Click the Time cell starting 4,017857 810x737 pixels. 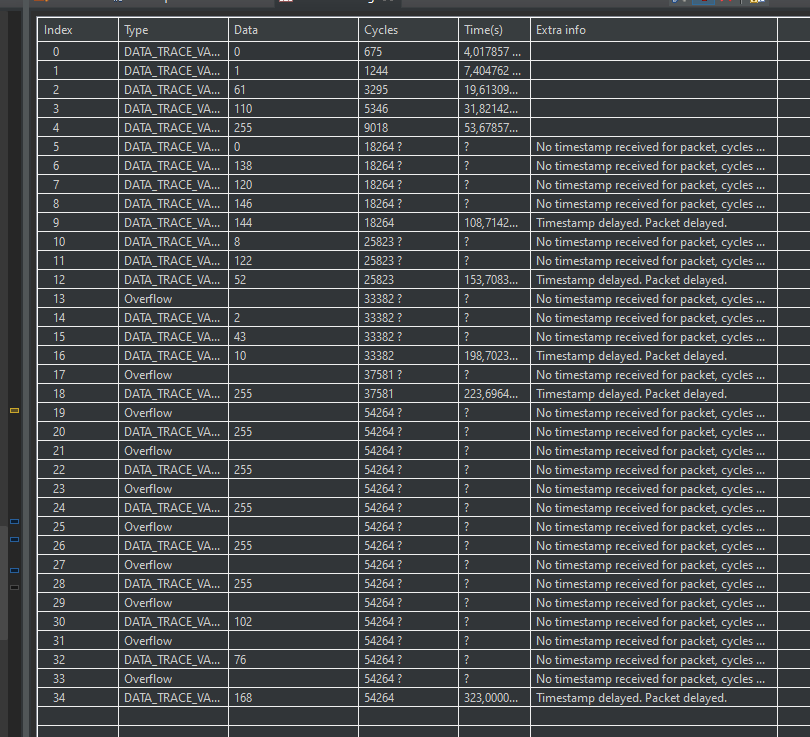coord(494,52)
